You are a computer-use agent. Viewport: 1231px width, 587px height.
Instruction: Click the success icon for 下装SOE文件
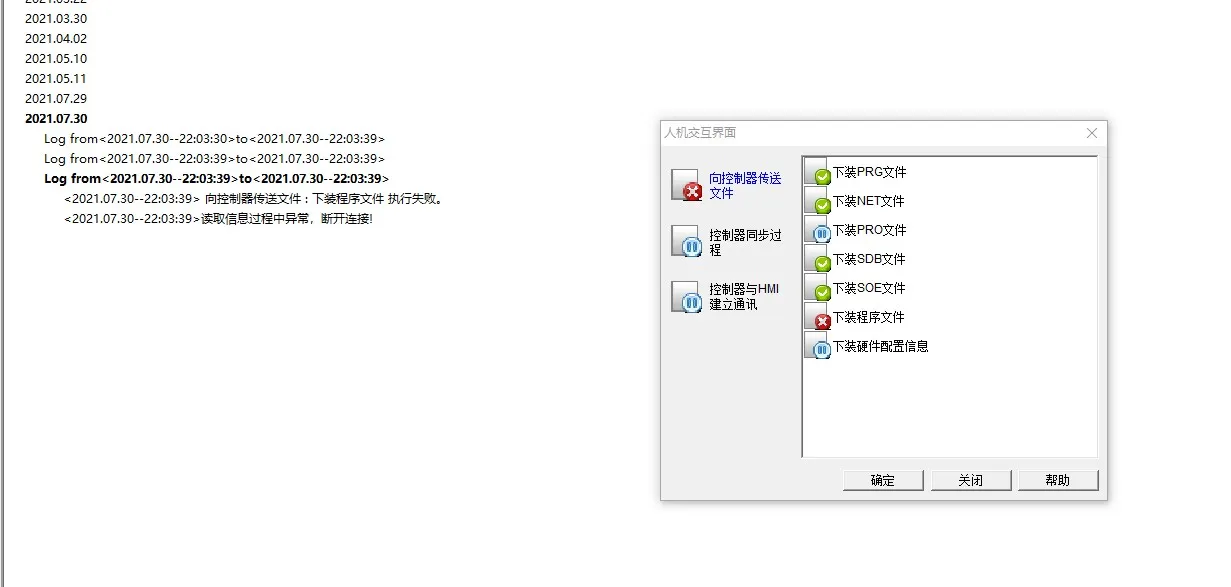pos(818,288)
